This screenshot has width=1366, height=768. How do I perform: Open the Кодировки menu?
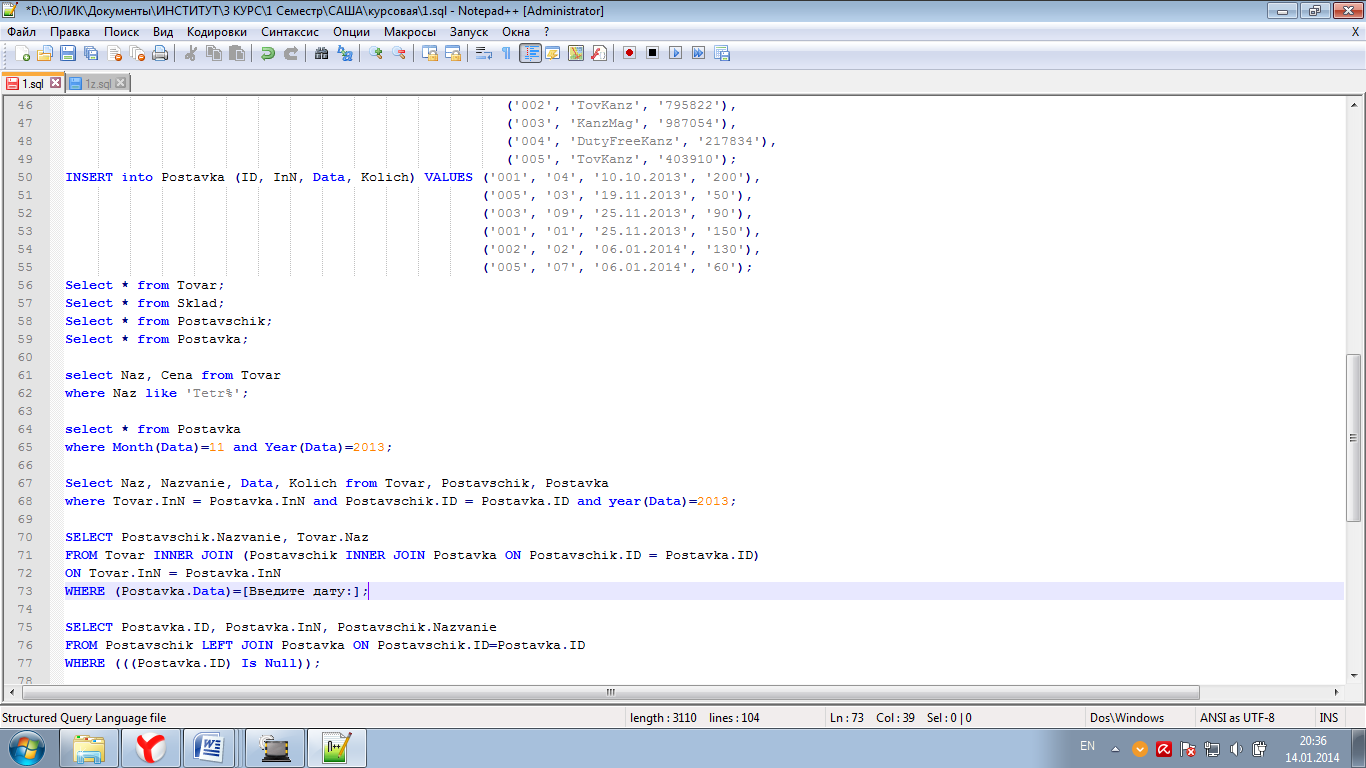pos(216,31)
